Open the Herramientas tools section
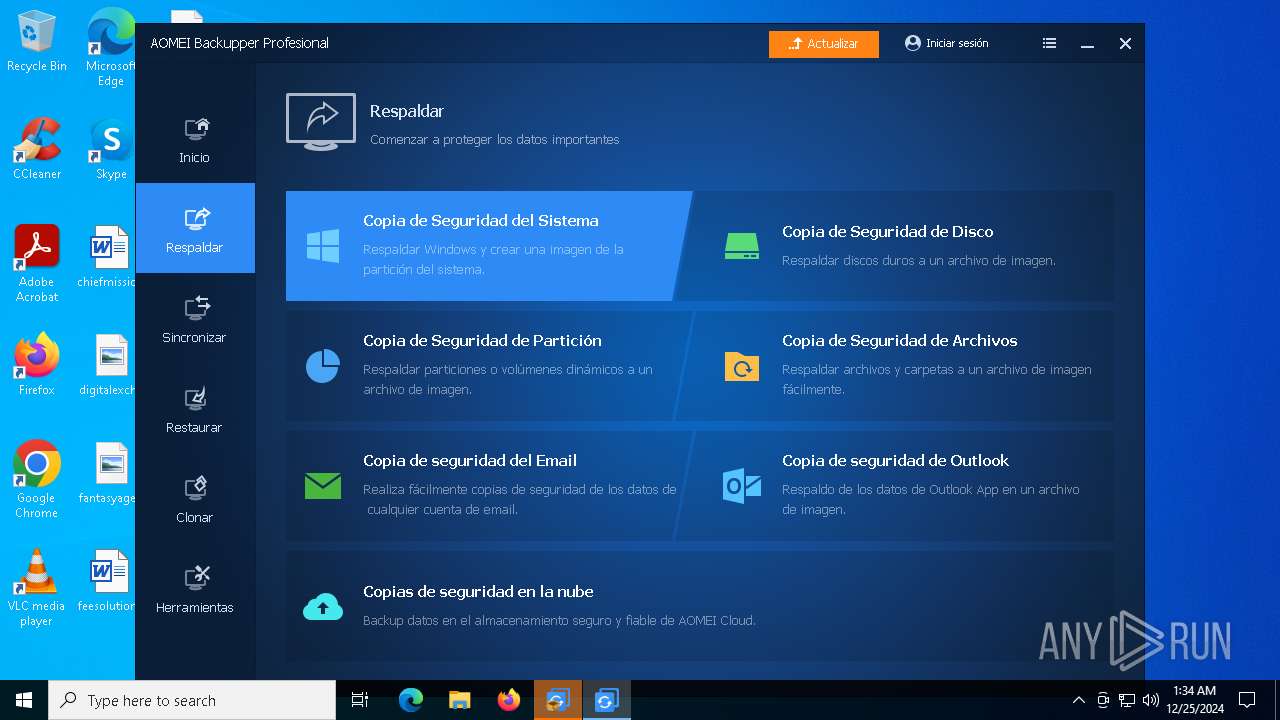The height and width of the screenshot is (720, 1280). [x=195, y=588]
